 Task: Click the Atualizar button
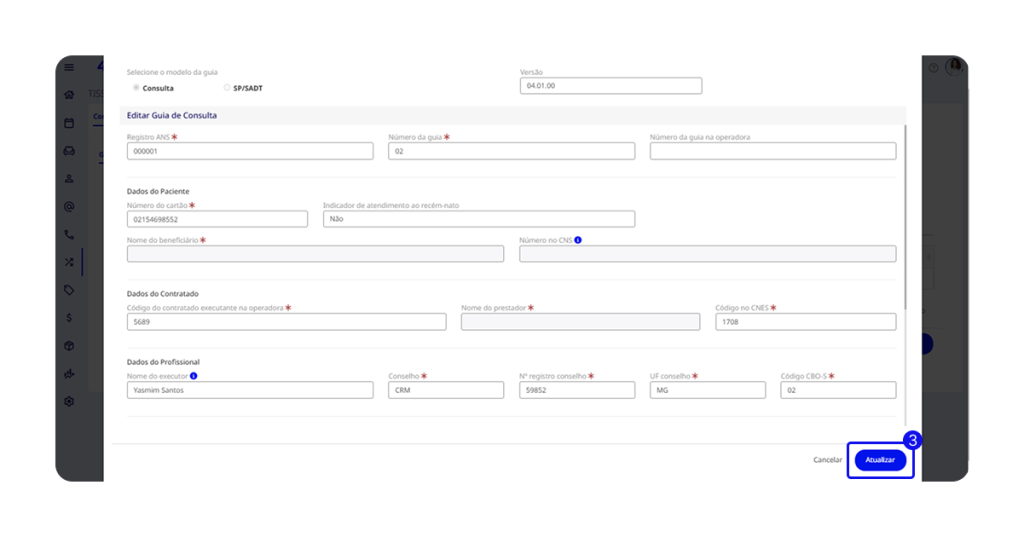pyautogui.click(x=880, y=460)
